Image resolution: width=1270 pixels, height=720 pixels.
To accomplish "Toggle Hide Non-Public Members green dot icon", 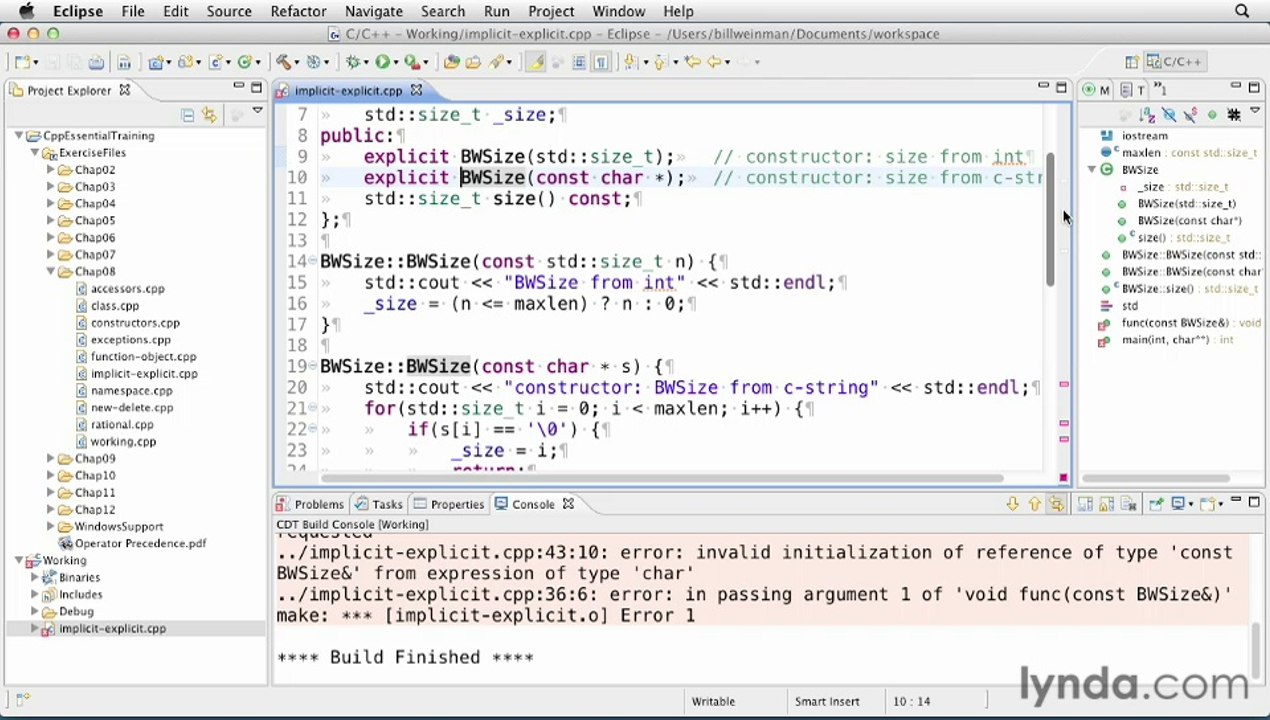I will point(1212,115).
